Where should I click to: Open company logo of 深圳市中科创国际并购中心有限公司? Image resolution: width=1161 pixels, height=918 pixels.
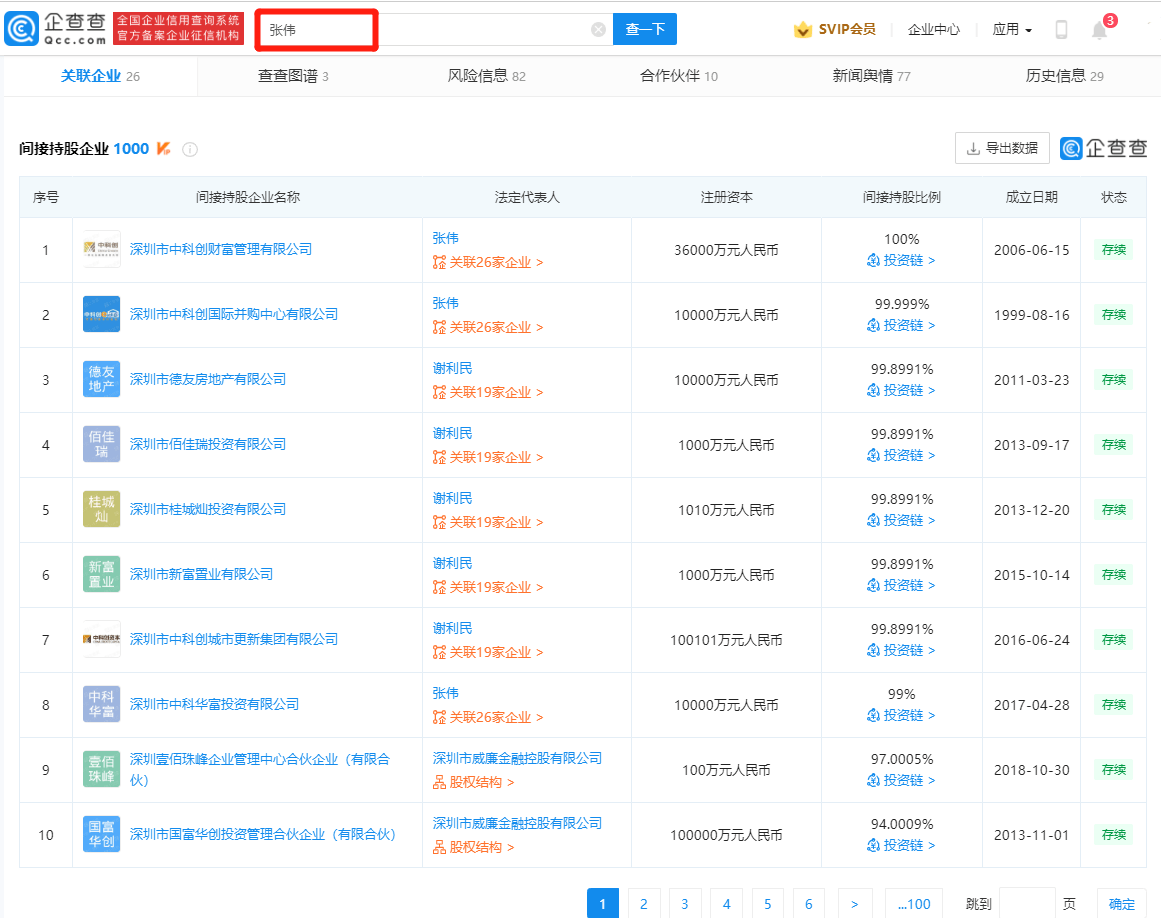click(101, 315)
